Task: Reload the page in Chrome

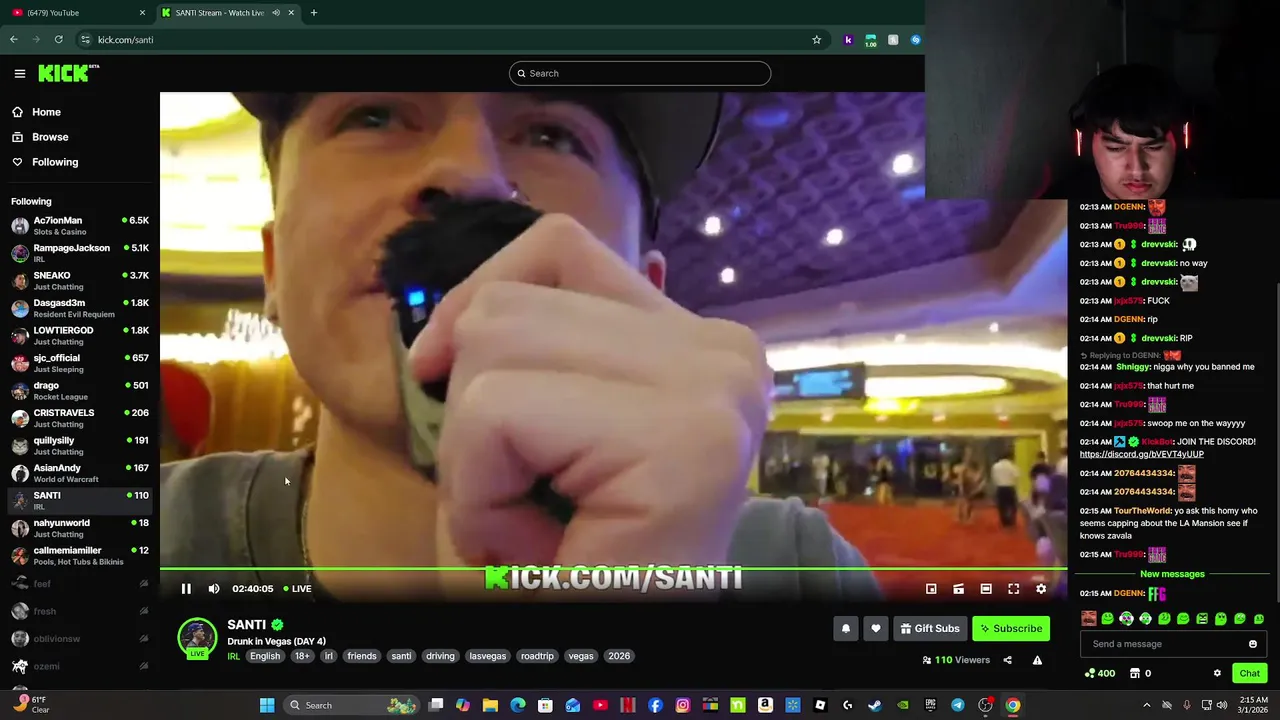Action: 59,40
